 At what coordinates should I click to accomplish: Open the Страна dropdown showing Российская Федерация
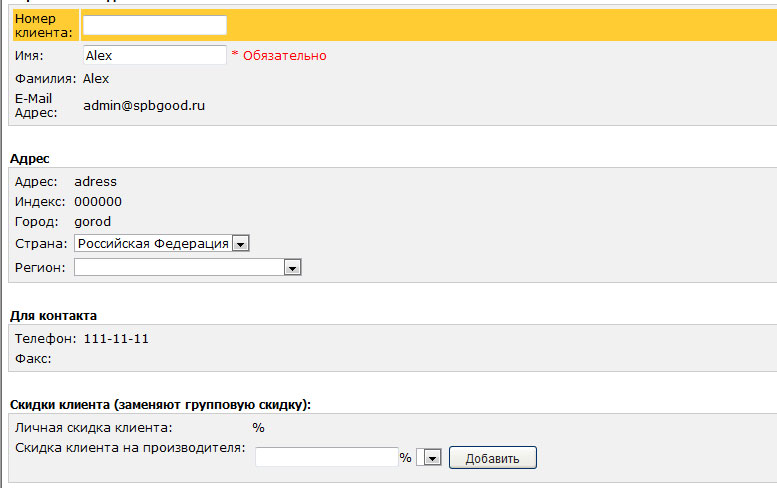(162, 243)
